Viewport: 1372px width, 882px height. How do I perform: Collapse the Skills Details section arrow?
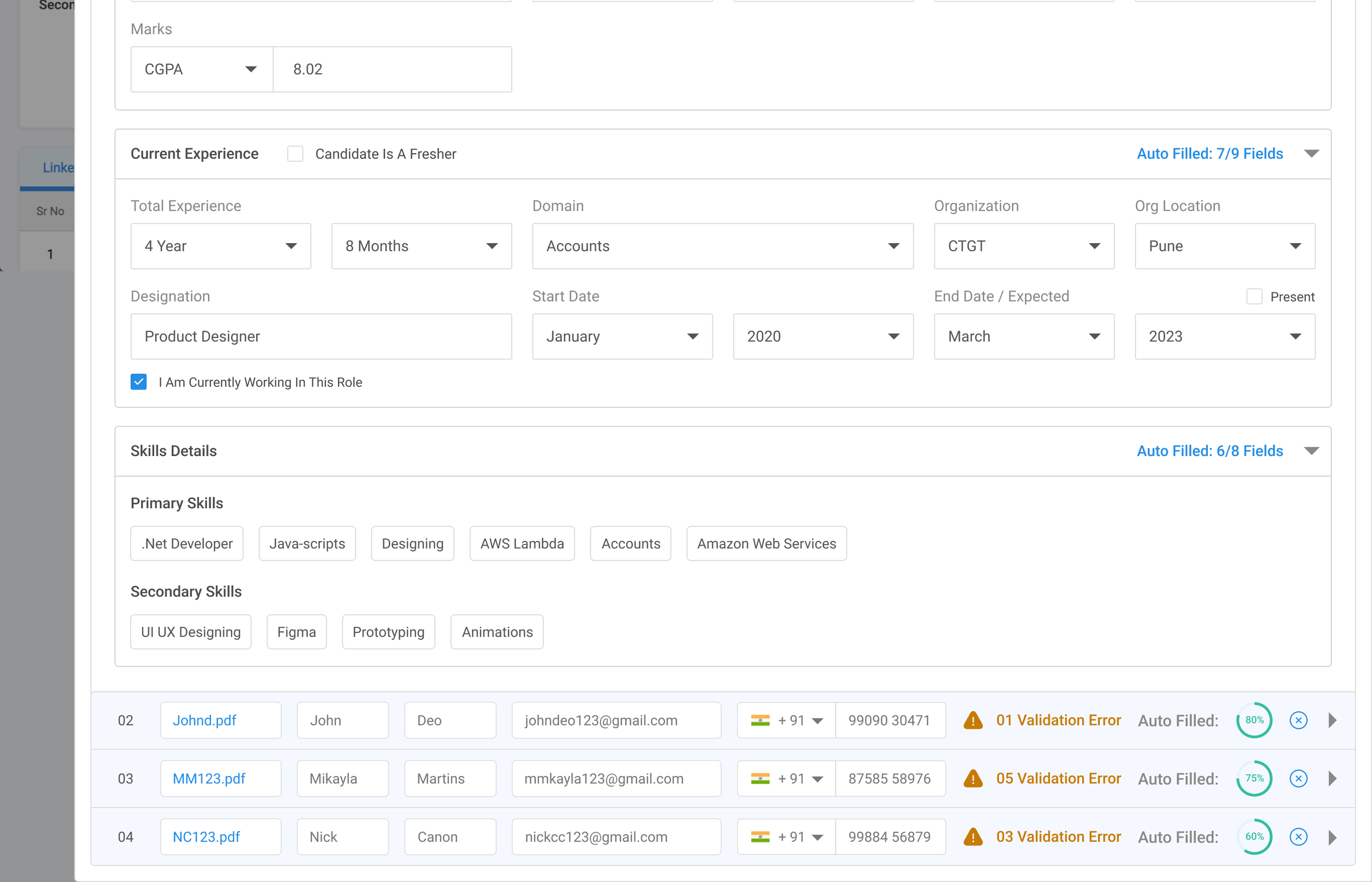[x=1311, y=451]
